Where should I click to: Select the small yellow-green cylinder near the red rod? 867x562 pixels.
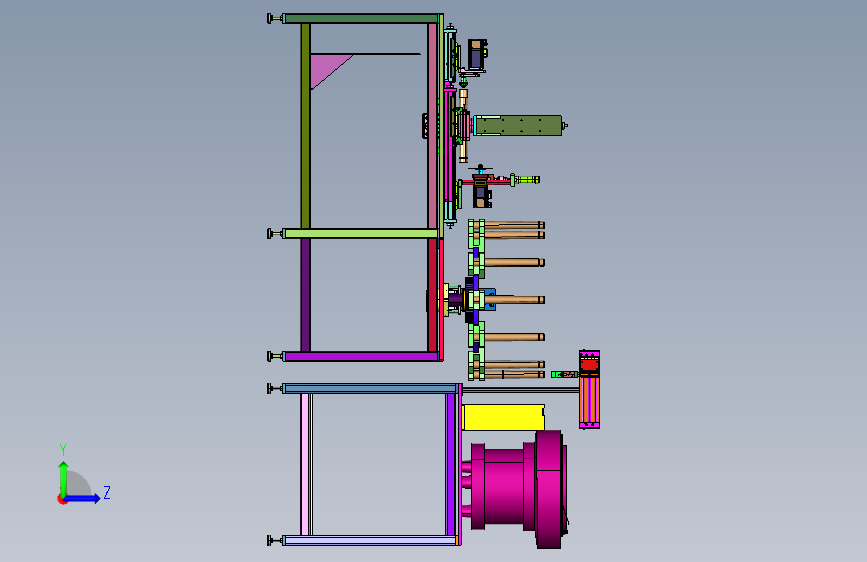coord(525,180)
